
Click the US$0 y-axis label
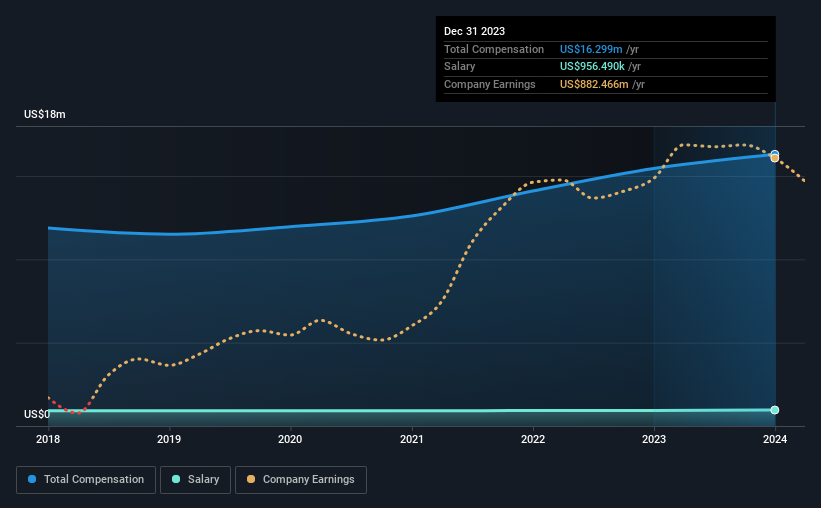(37, 414)
